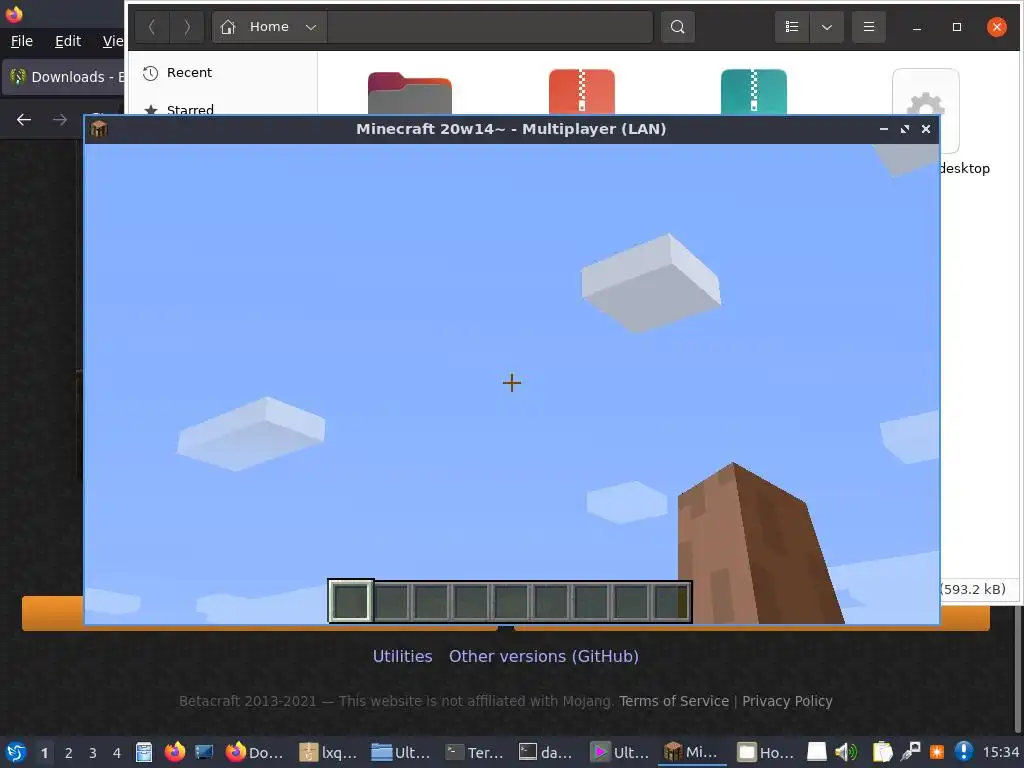Screen dimensions: 1024x768
Task: Switch to virtual desktop 3
Action: coord(93,753)
